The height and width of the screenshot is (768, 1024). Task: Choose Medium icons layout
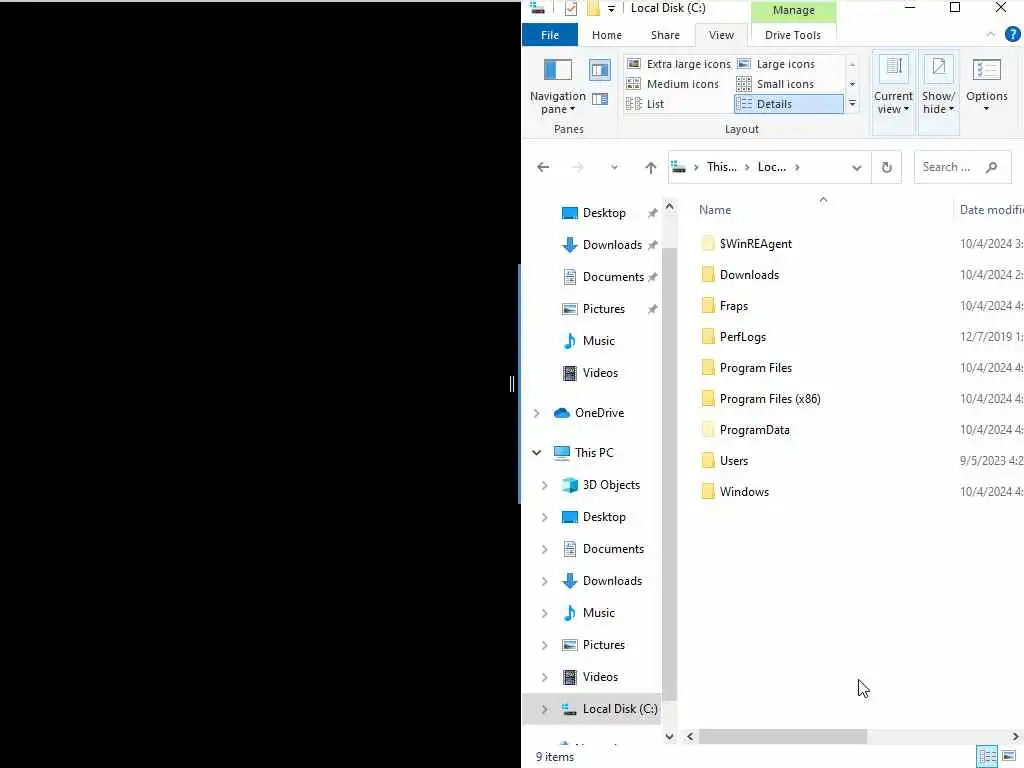tap(673, 84)
